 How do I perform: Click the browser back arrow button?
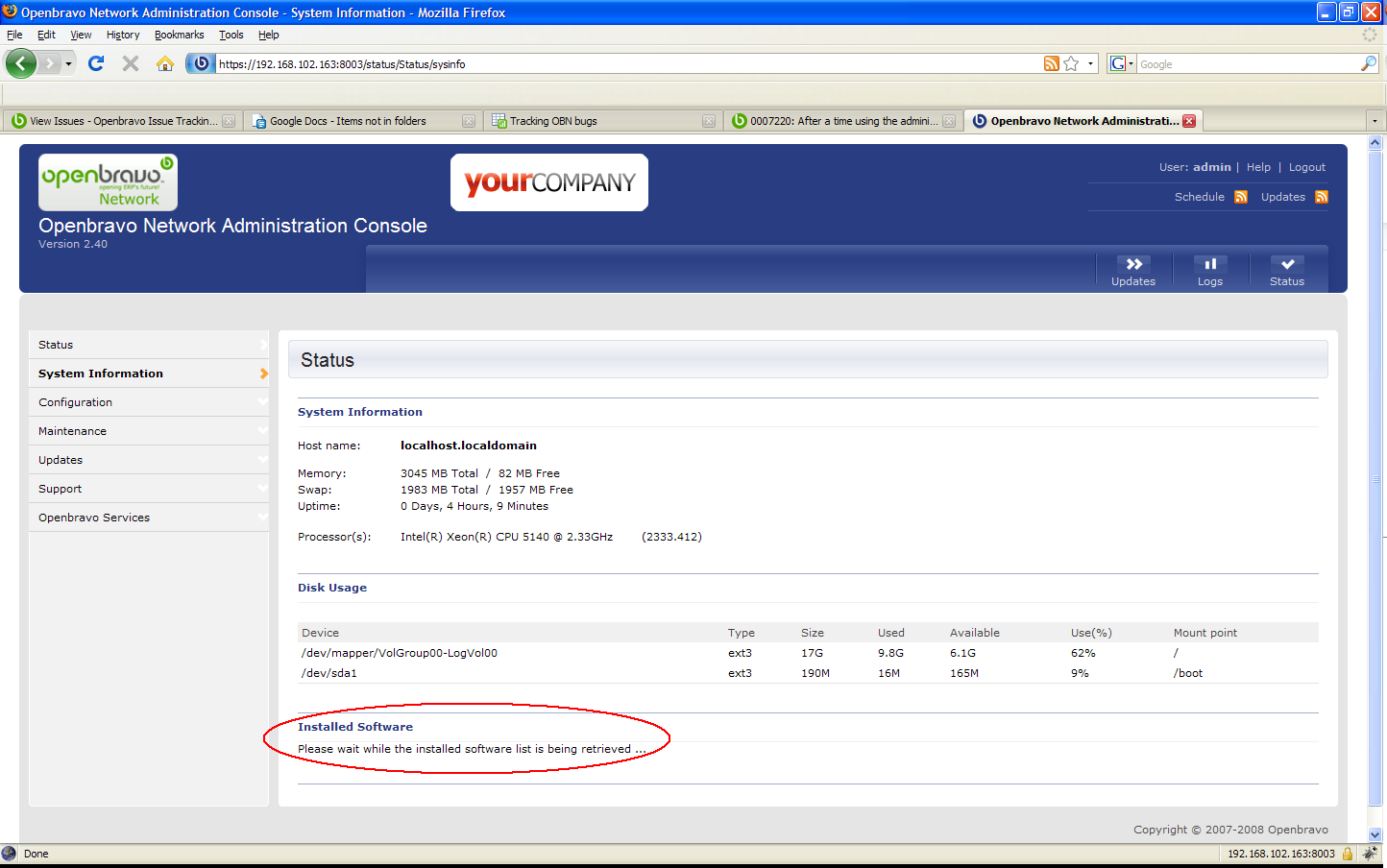pyautogui.click(x=20, y=63)
